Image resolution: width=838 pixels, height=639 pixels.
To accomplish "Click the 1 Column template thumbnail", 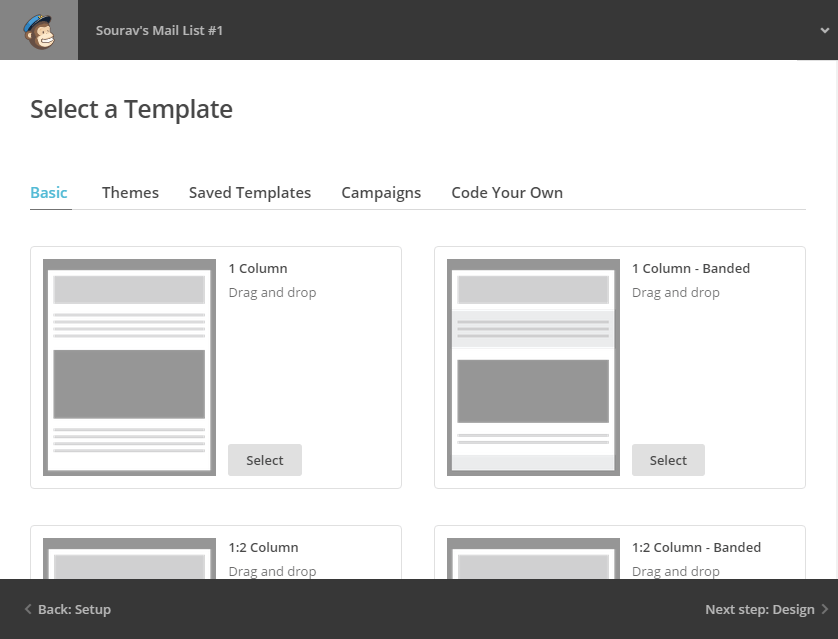I will (129, 367).
